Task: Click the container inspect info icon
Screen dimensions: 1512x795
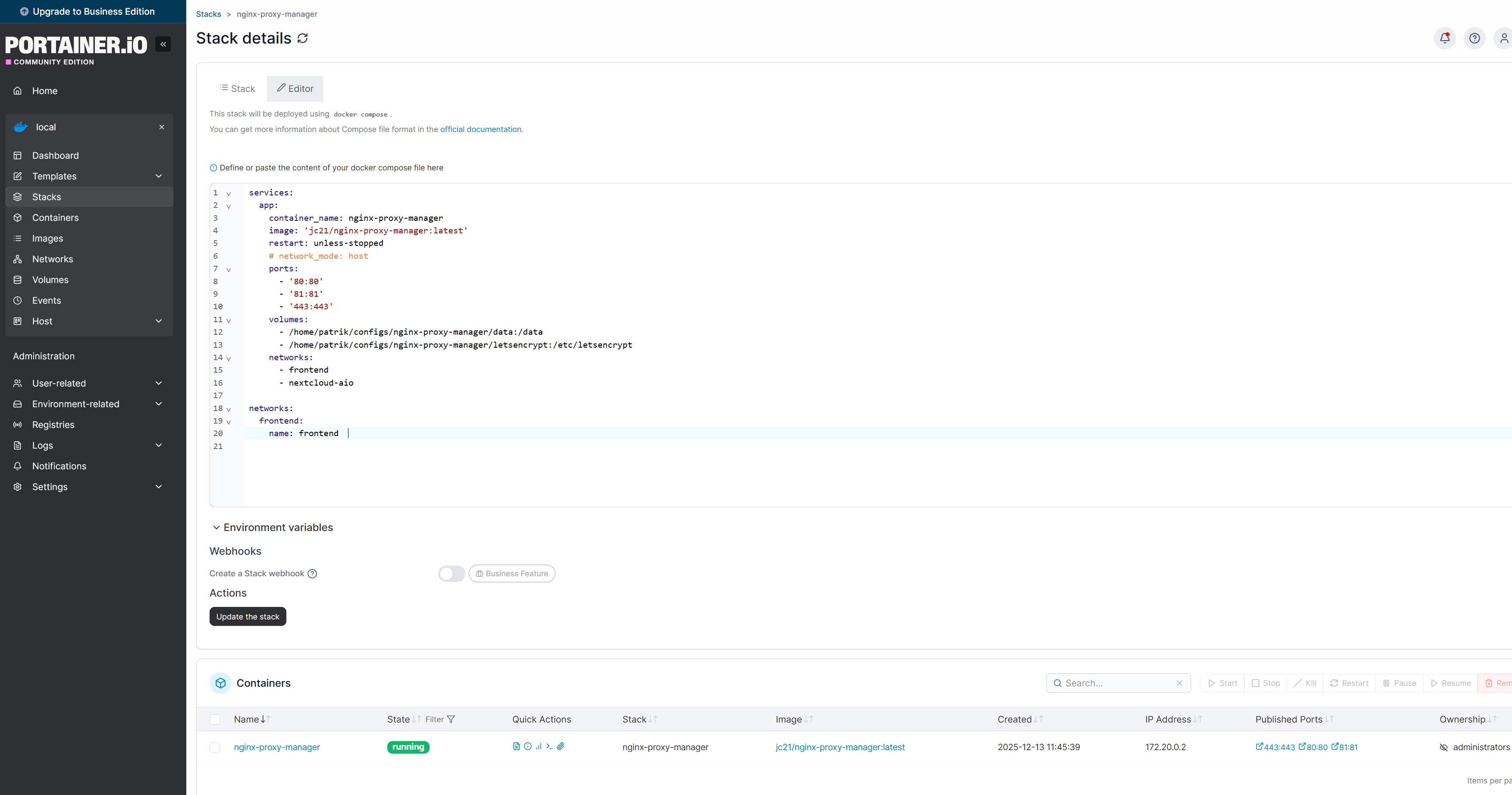Action: [528, 746]
